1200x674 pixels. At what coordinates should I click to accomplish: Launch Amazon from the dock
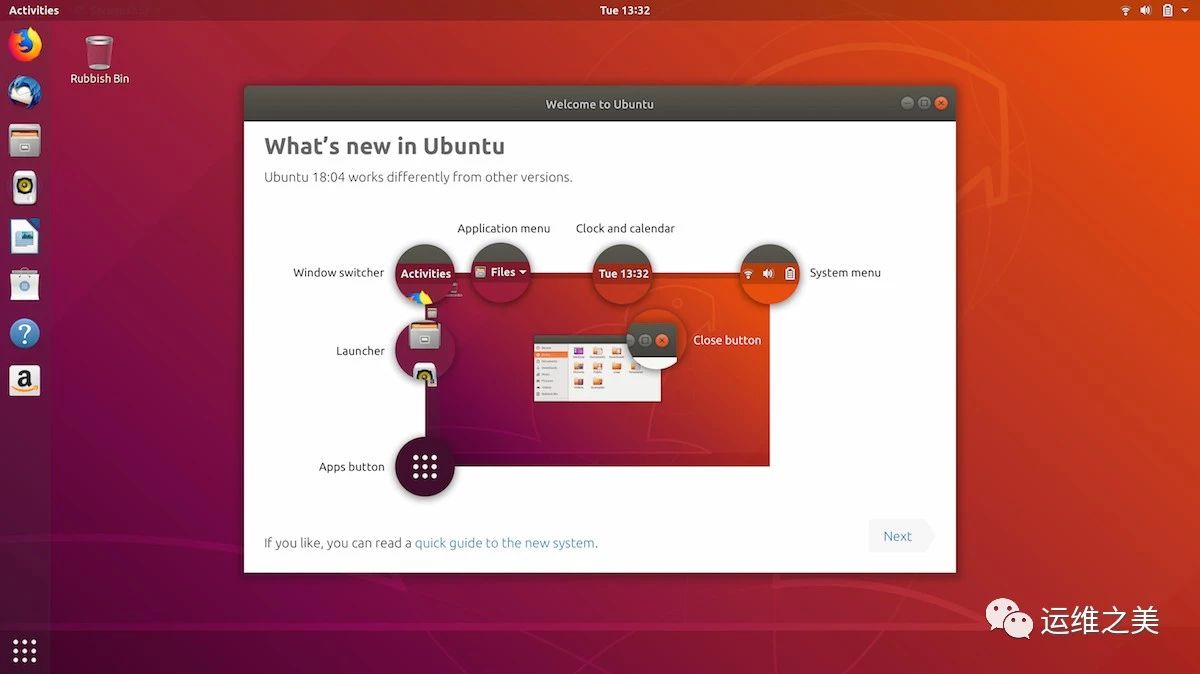(25, 380)
